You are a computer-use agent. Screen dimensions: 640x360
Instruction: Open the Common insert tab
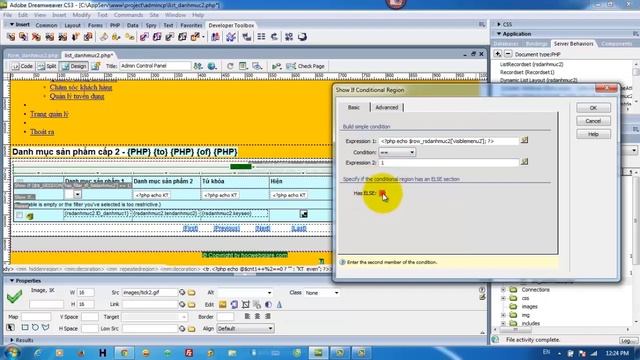tap(46, 25)
